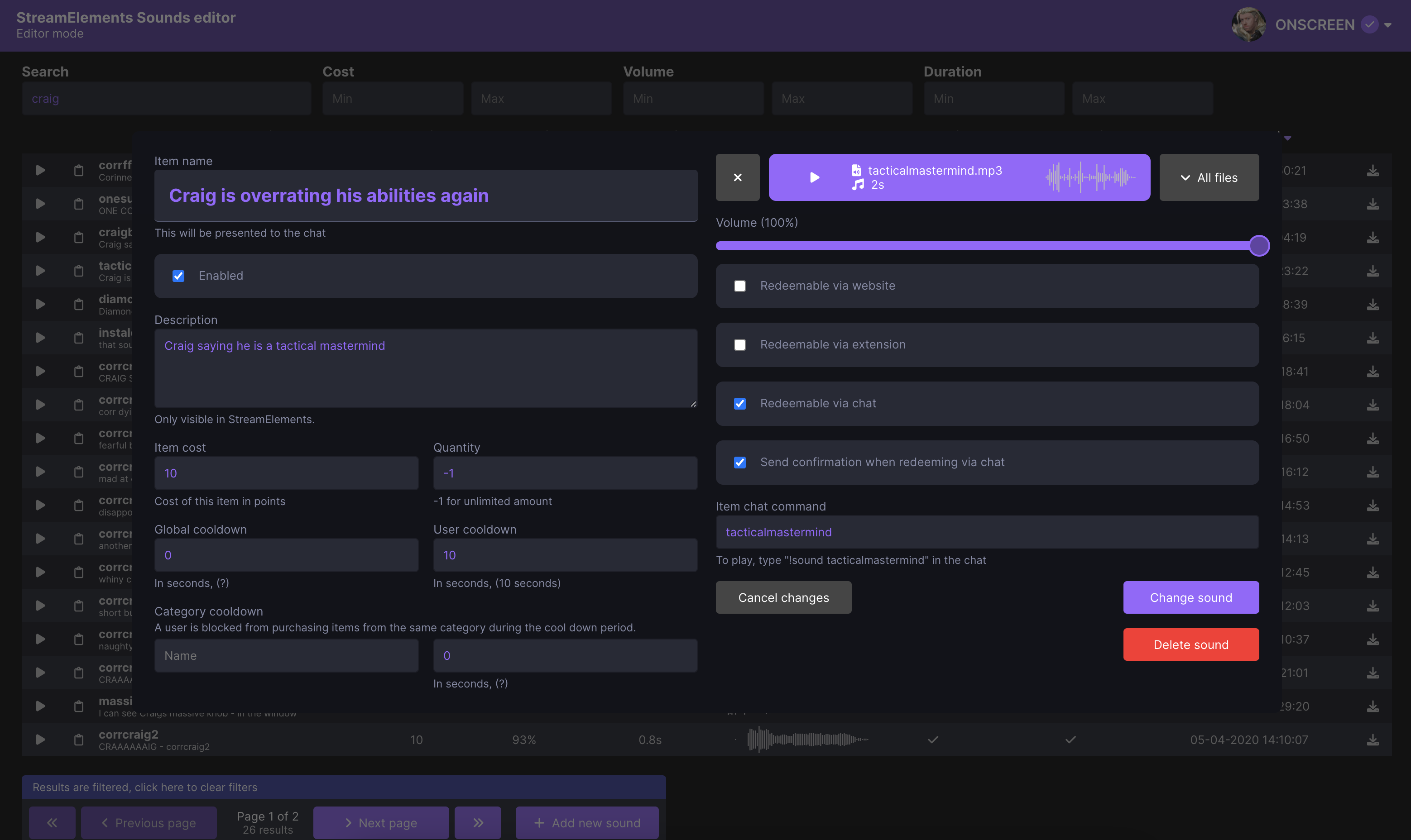The height and width of the screenshot is (840, 1411).
Task: Play the tacticalmastermind.mp3 preview
Action: tap(814, 177)
